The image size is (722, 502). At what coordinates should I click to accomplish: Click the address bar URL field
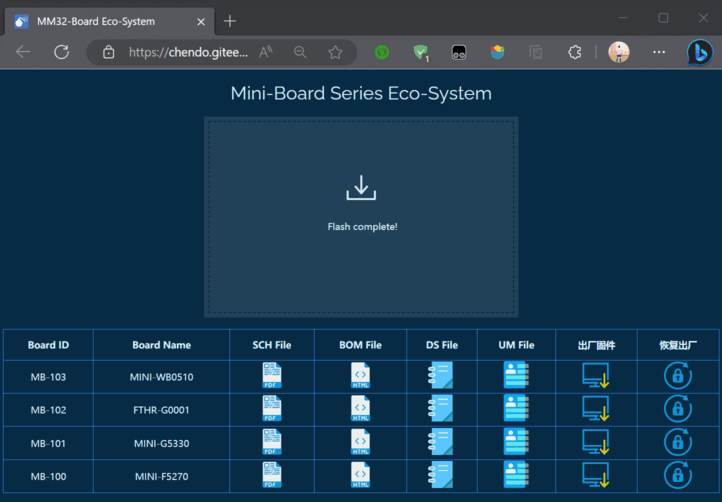188,52
